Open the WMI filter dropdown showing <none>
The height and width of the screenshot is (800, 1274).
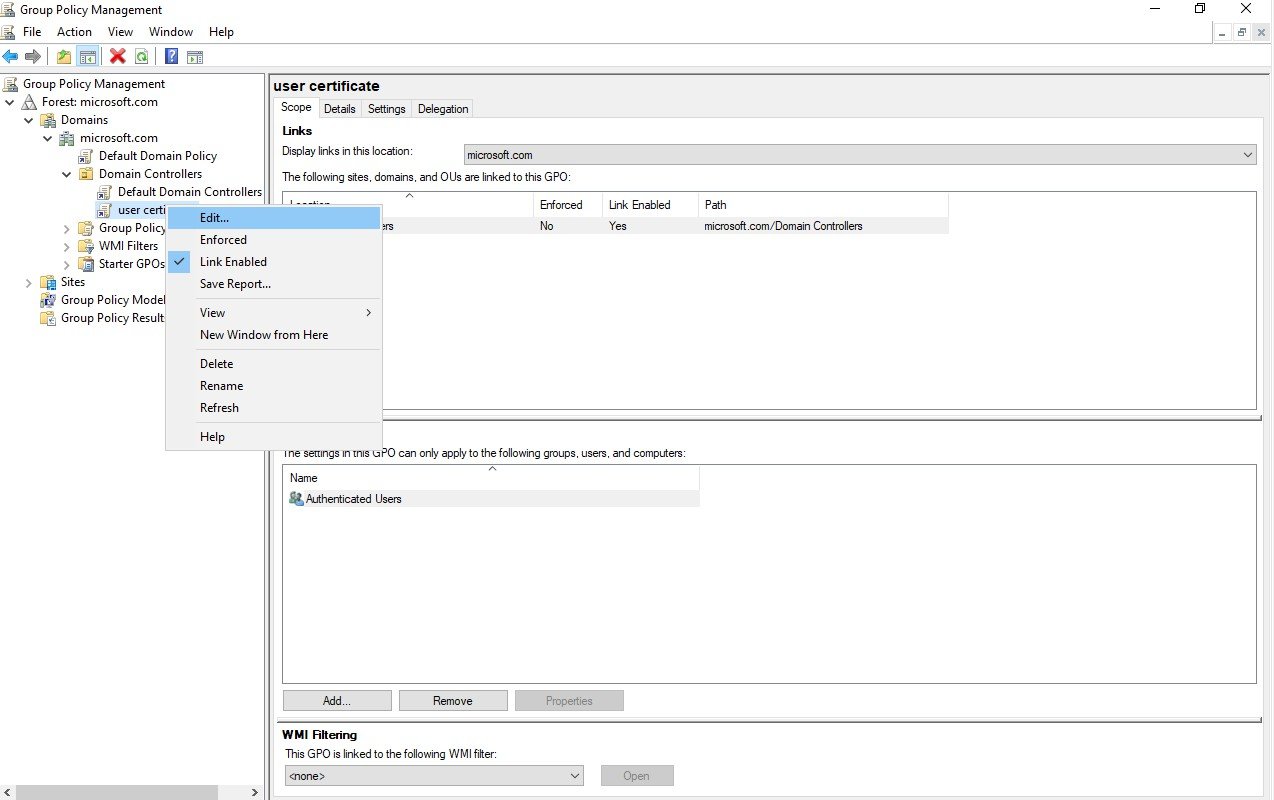coord(434,776)
